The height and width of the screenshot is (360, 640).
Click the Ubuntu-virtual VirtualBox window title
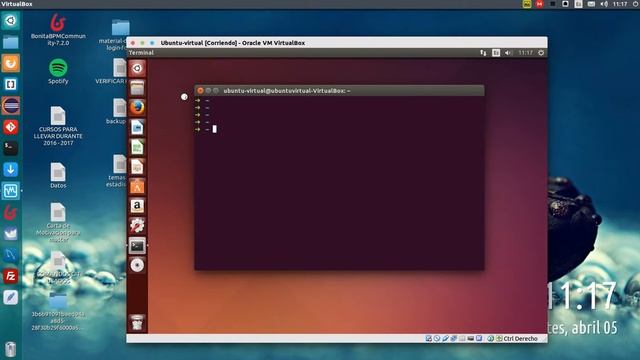tap(233, 43)
